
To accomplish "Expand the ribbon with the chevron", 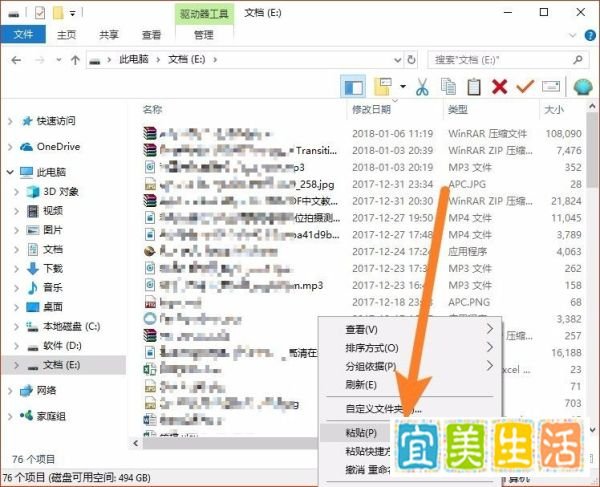I will [573, 35].
